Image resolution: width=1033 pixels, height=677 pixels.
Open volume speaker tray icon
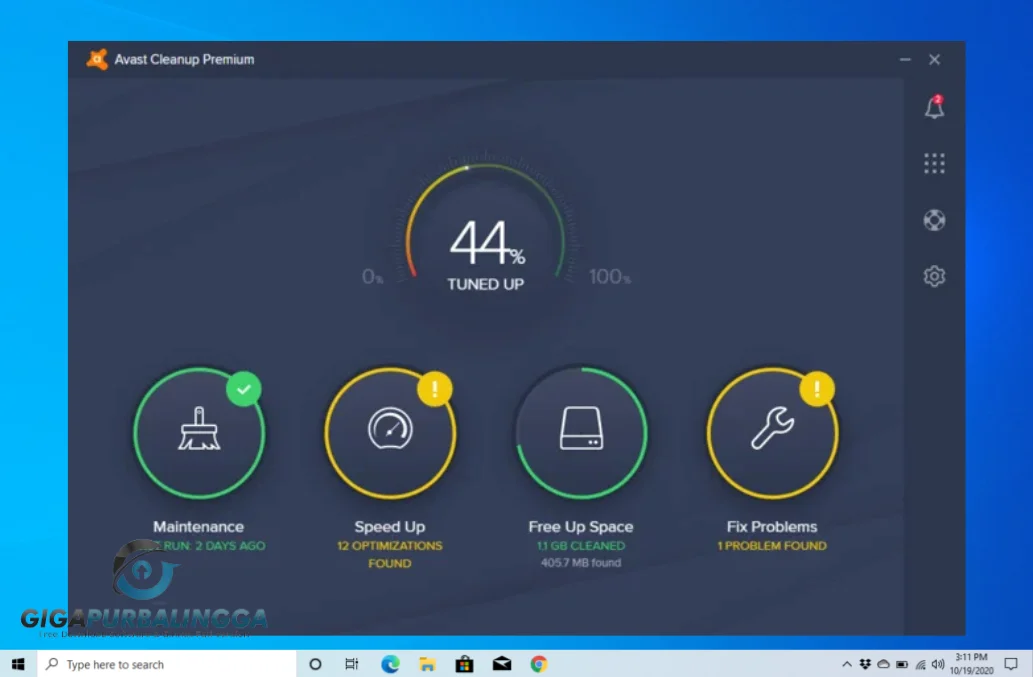(x=938, y=664)
